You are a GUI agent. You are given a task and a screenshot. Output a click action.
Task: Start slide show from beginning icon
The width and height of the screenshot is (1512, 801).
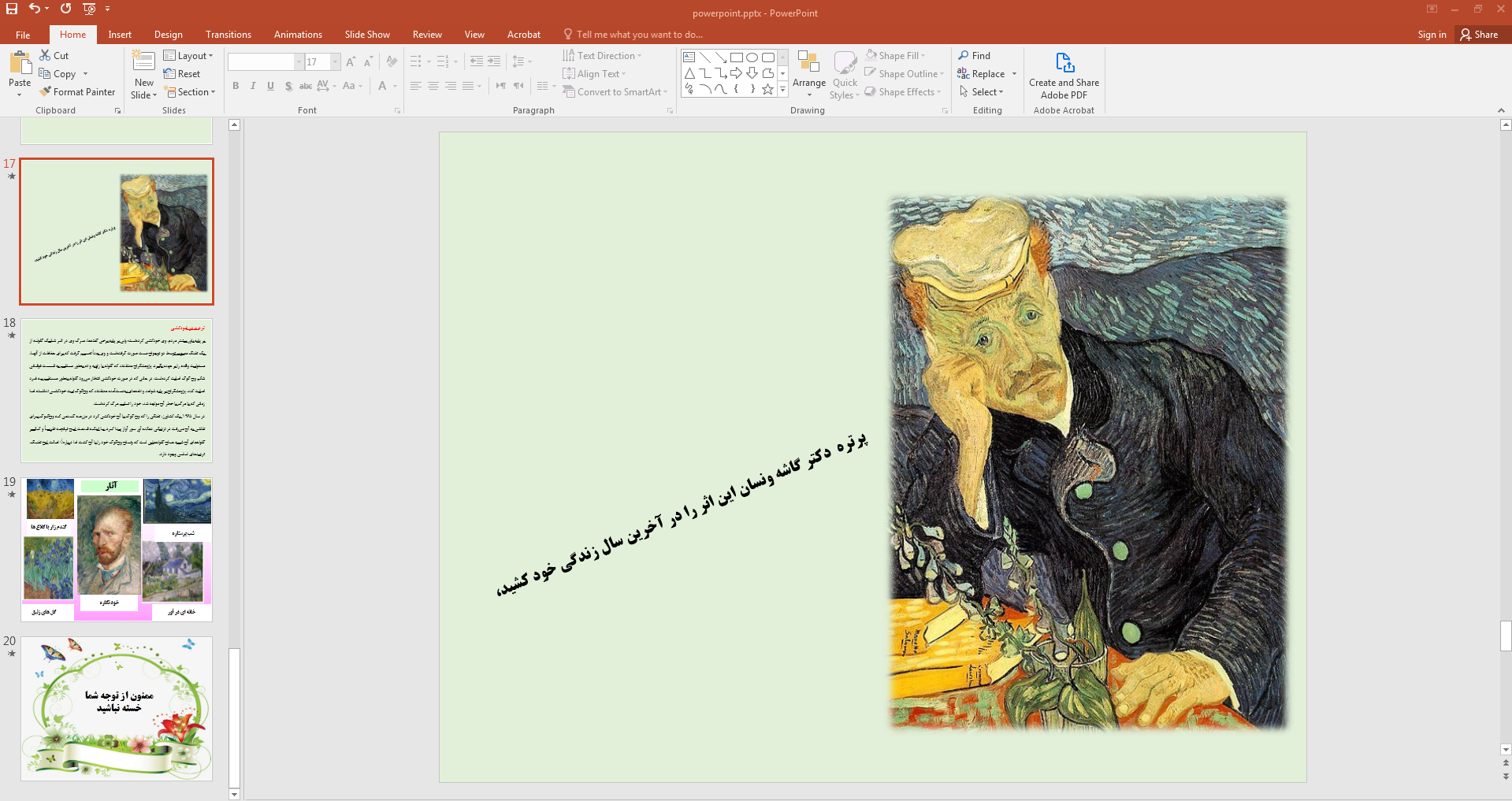pyautogui.click(x=89, y=9)
